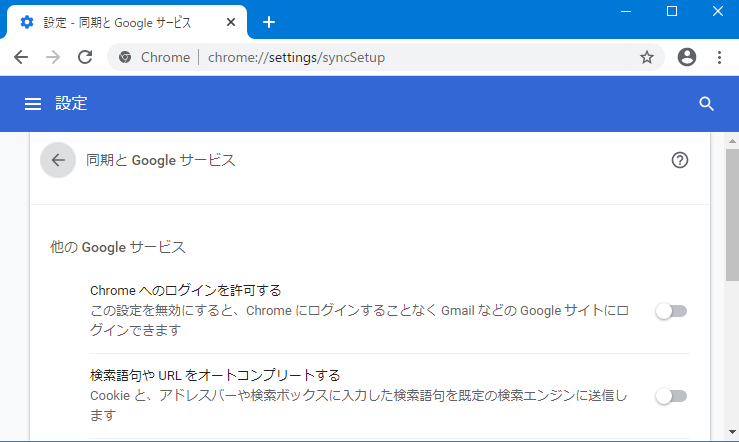This screenshot has width=739, height=442.
Task: Minimize the Chrome window
Action: coord(626,11)
